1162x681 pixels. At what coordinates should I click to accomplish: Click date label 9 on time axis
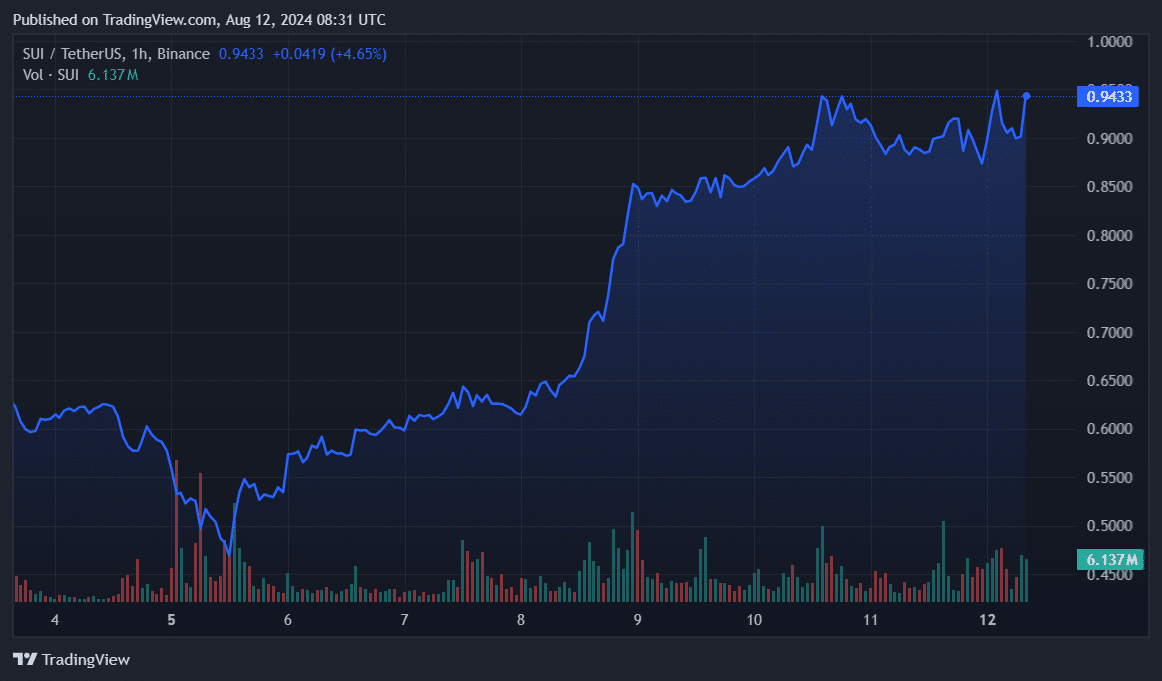[x=637, y=619]
